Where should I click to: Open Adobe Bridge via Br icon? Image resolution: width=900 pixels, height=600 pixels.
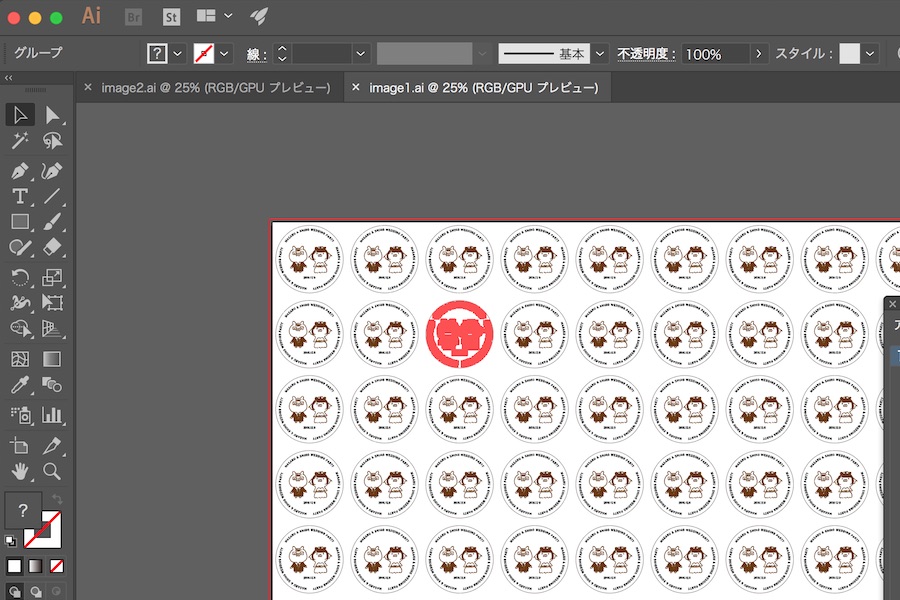tap(134, 16)
